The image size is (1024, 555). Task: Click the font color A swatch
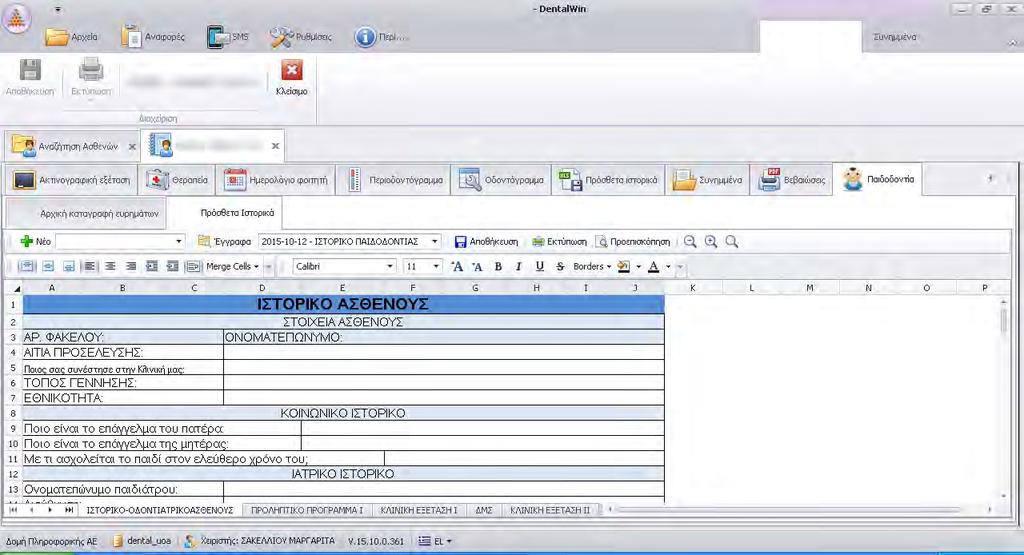(653, 266)
